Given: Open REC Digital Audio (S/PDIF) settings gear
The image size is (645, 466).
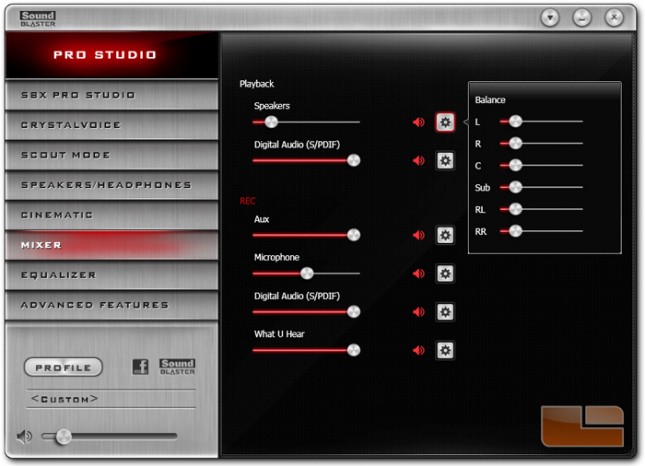Looking at the screenshot, I should (445, 312).
